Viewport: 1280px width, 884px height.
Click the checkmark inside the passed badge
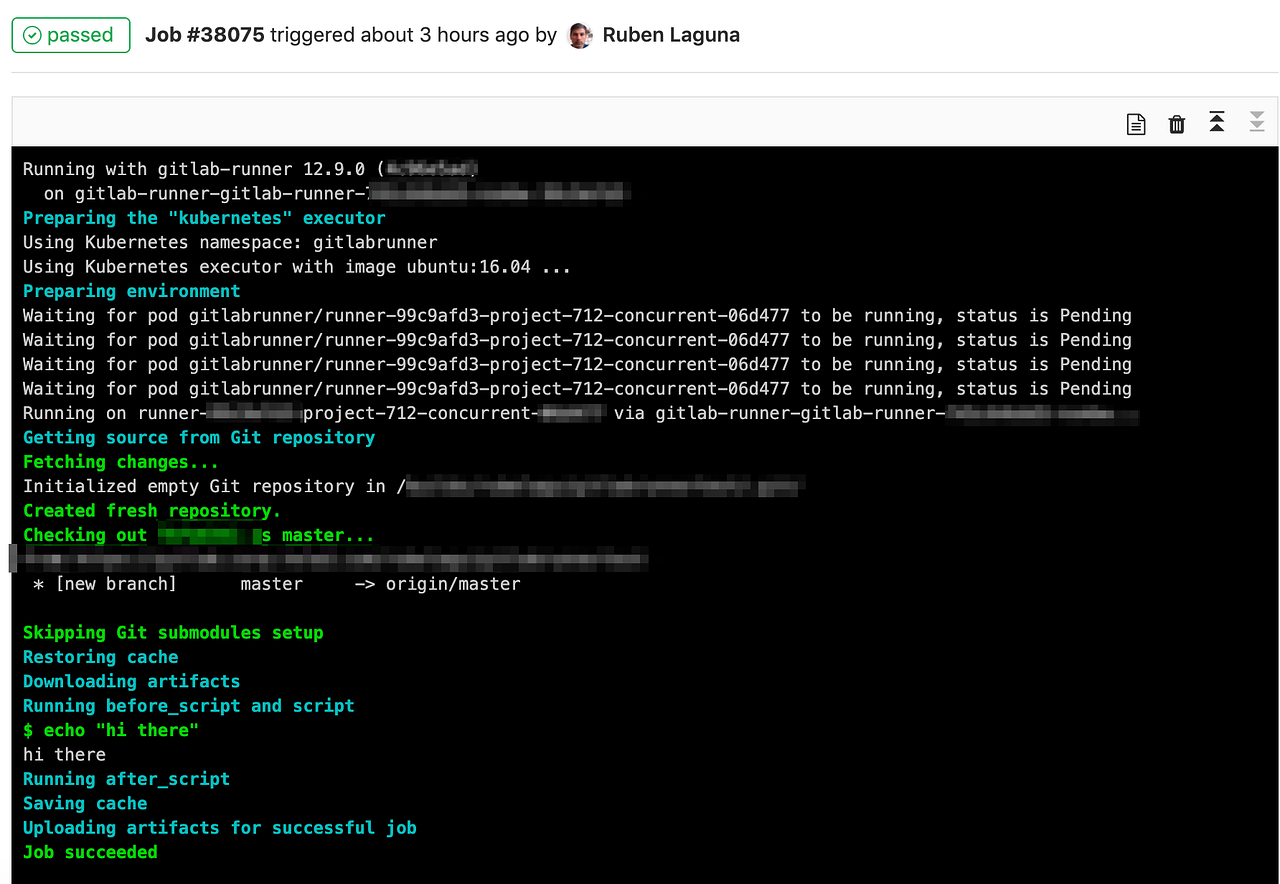32,34
